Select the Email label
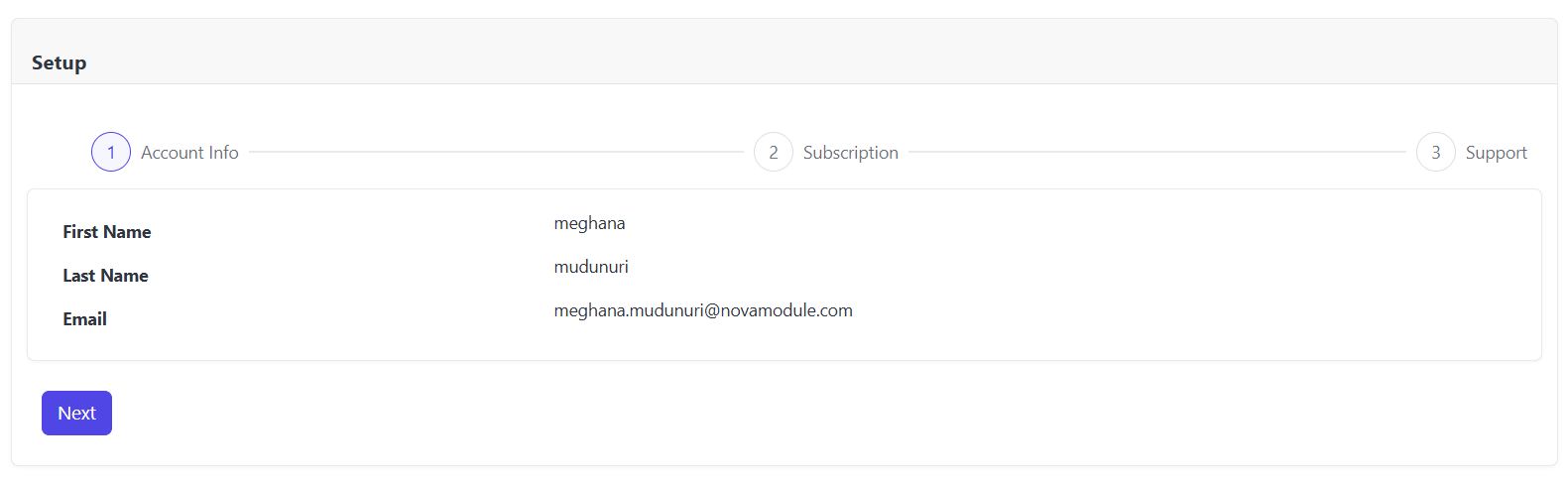The image size is (1568, 481). click(85, 319)
